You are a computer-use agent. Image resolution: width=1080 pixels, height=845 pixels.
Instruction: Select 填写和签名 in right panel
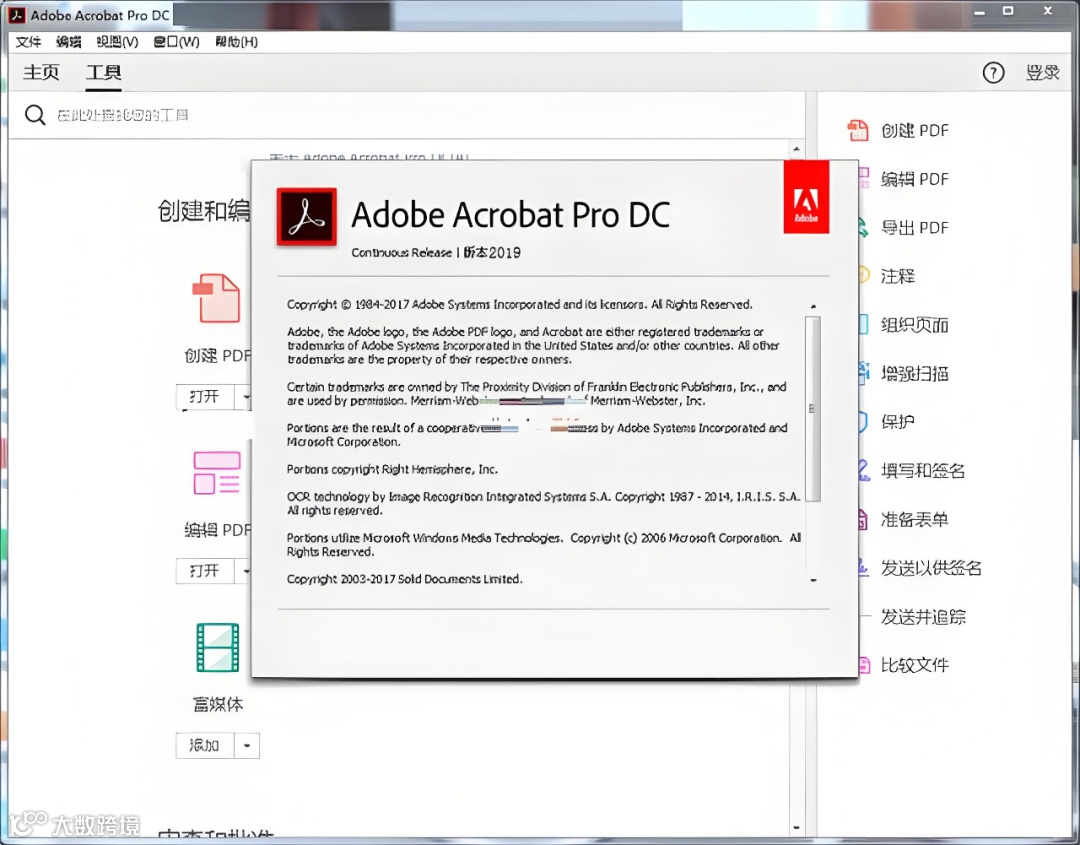[x=923, y=470]
